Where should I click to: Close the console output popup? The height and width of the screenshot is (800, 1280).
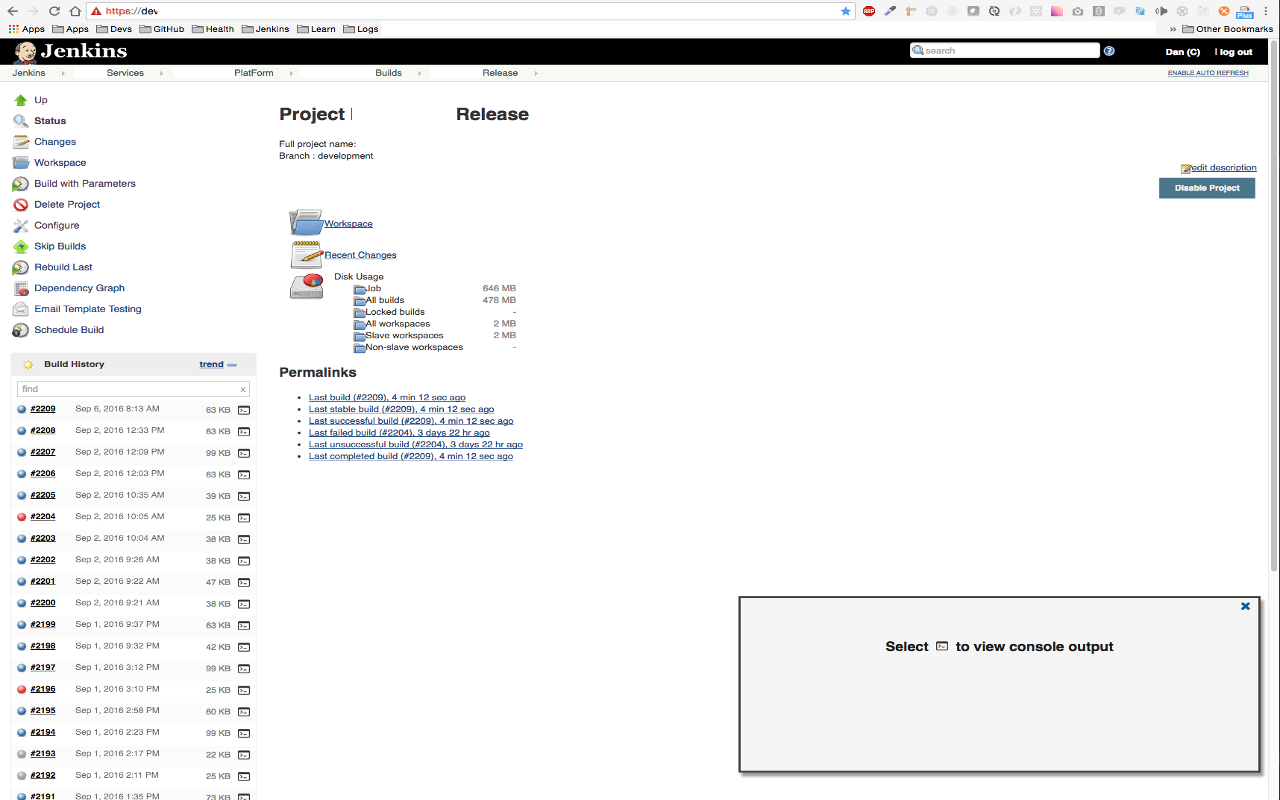click(1245, 606)
